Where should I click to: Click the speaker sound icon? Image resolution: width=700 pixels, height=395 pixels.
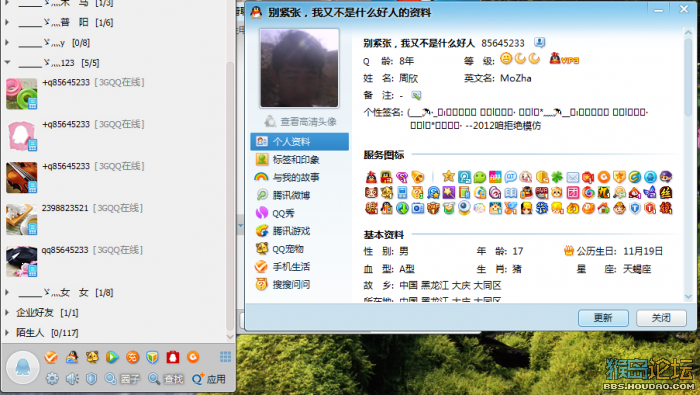pos(72,378)
